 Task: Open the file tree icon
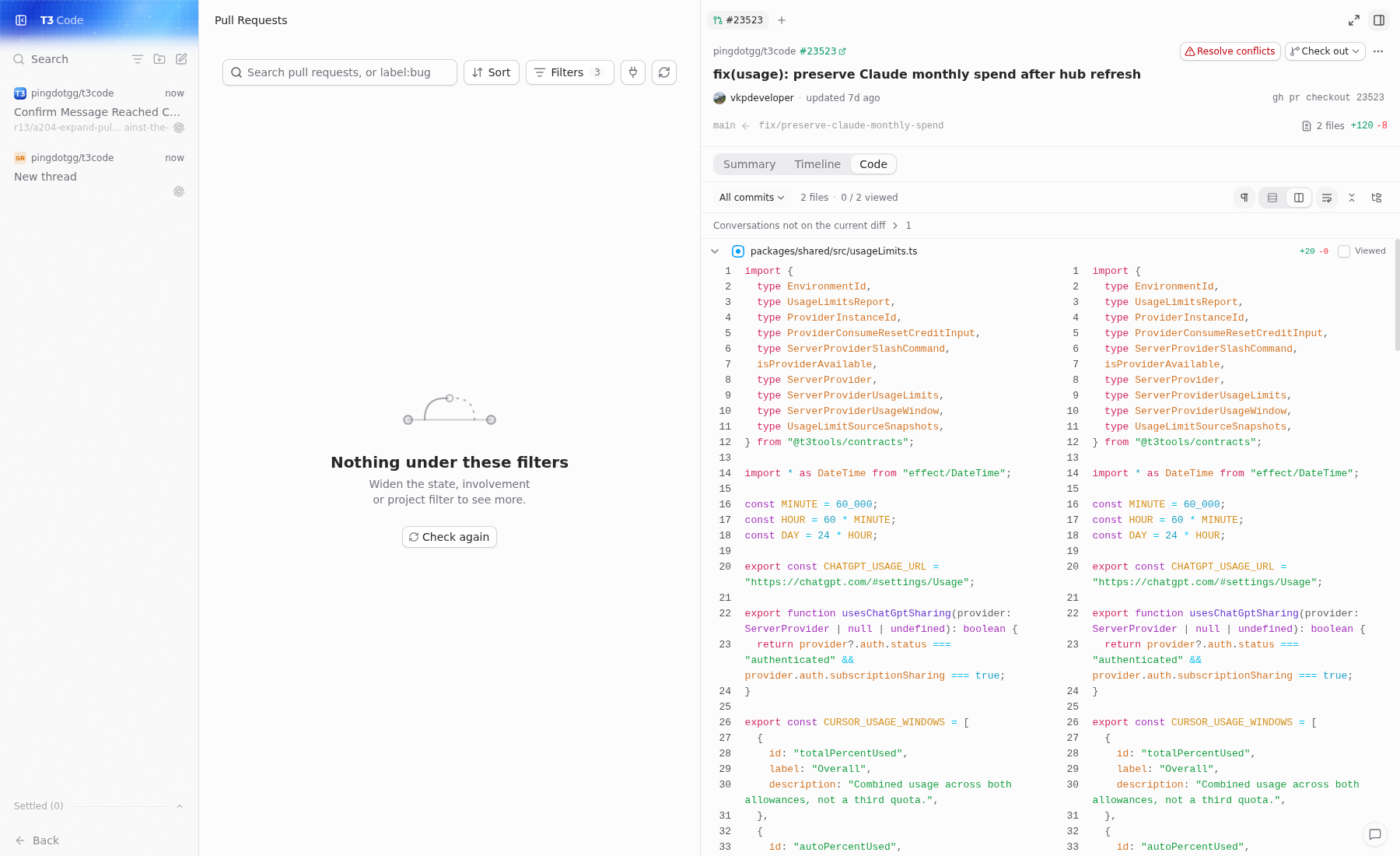tap(1377, 198)
